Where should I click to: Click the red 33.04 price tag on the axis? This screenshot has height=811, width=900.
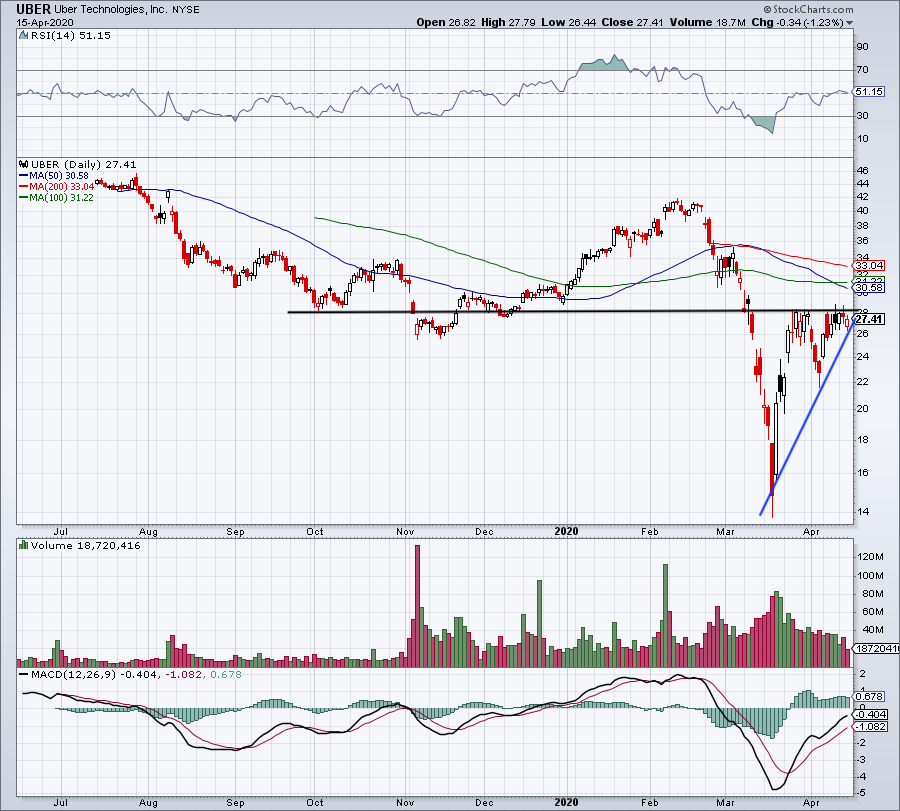[869, 266]
